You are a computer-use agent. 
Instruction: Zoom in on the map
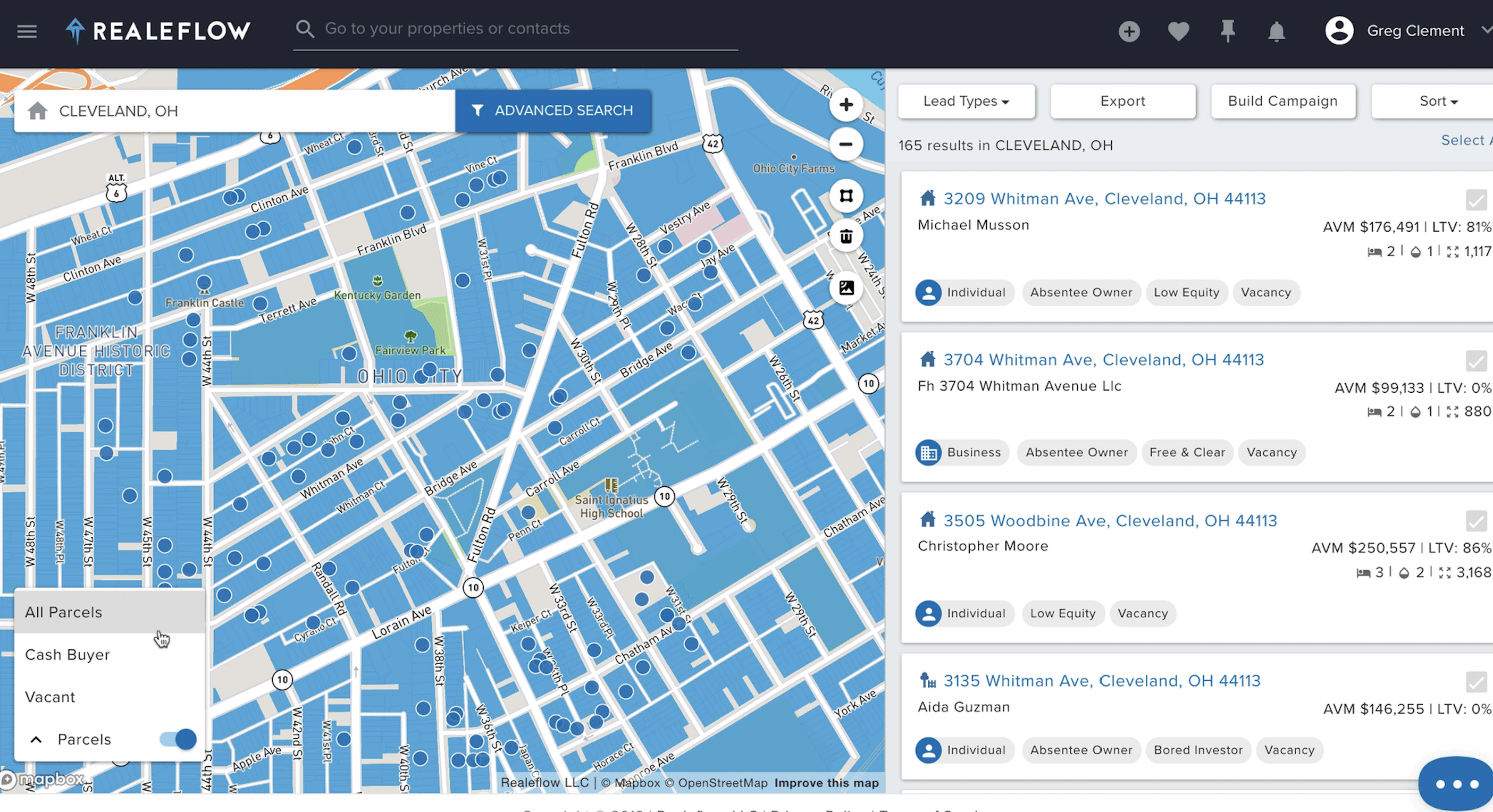coord(845,105)
